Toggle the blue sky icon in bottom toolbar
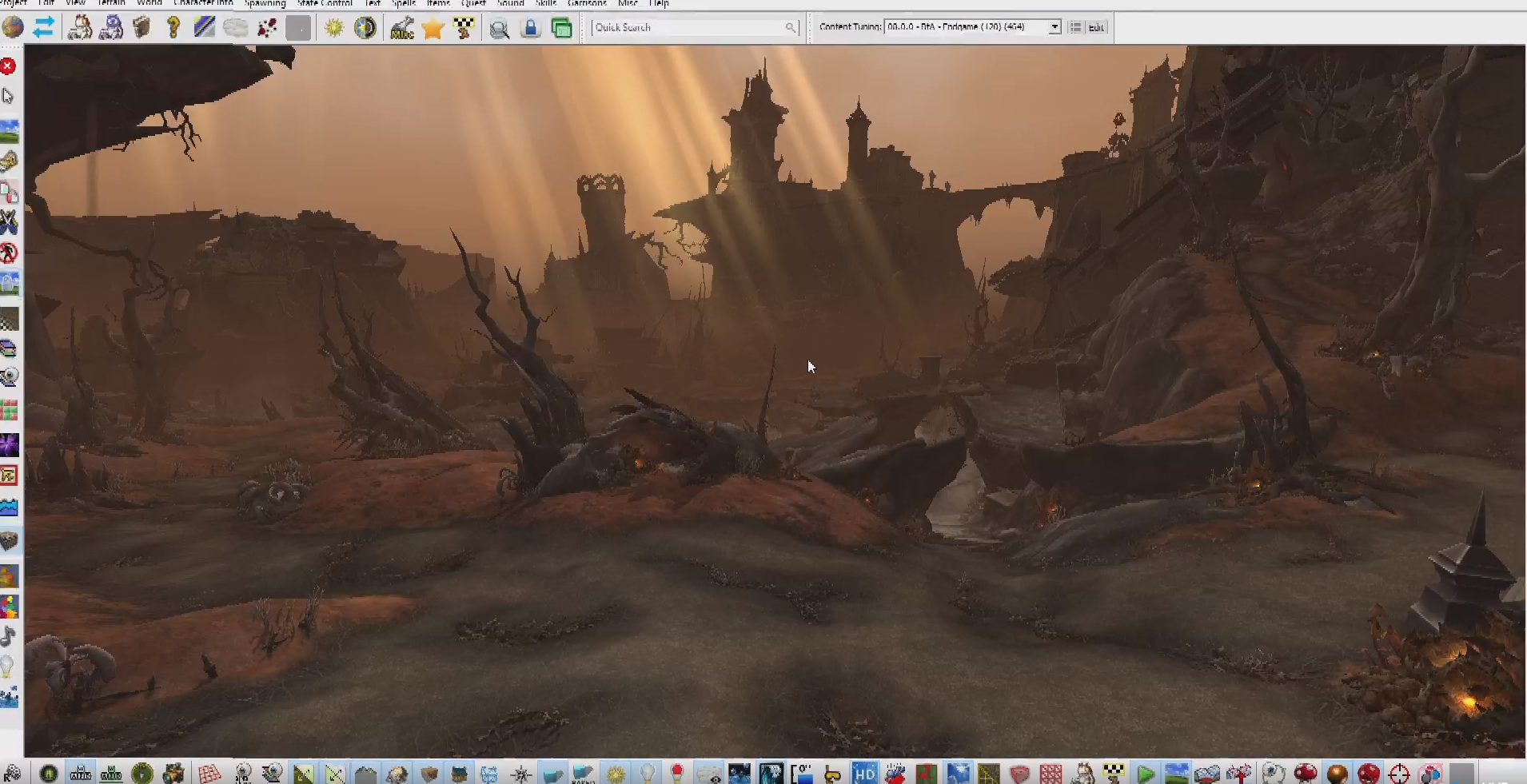 (x=958, y=774)
